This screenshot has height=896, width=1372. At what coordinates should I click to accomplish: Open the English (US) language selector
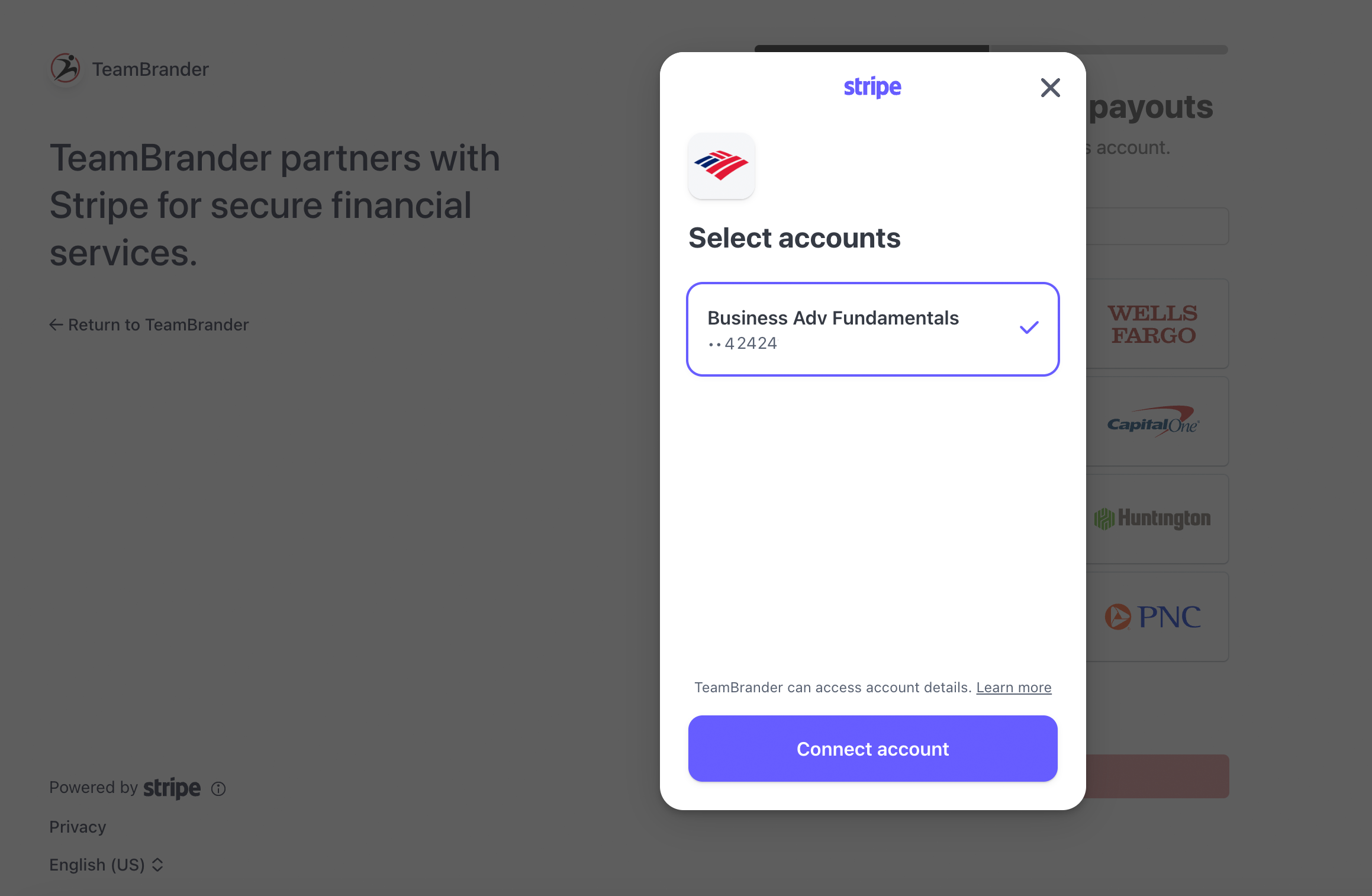click(107, 865)
